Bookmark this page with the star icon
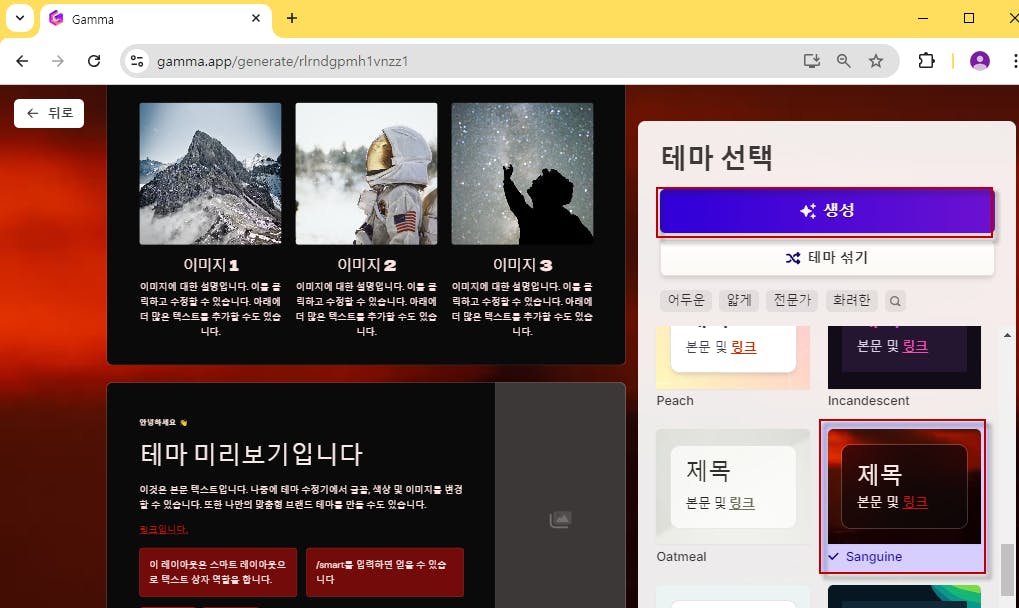Screen dimensions: 1019x608 (876, 61)
